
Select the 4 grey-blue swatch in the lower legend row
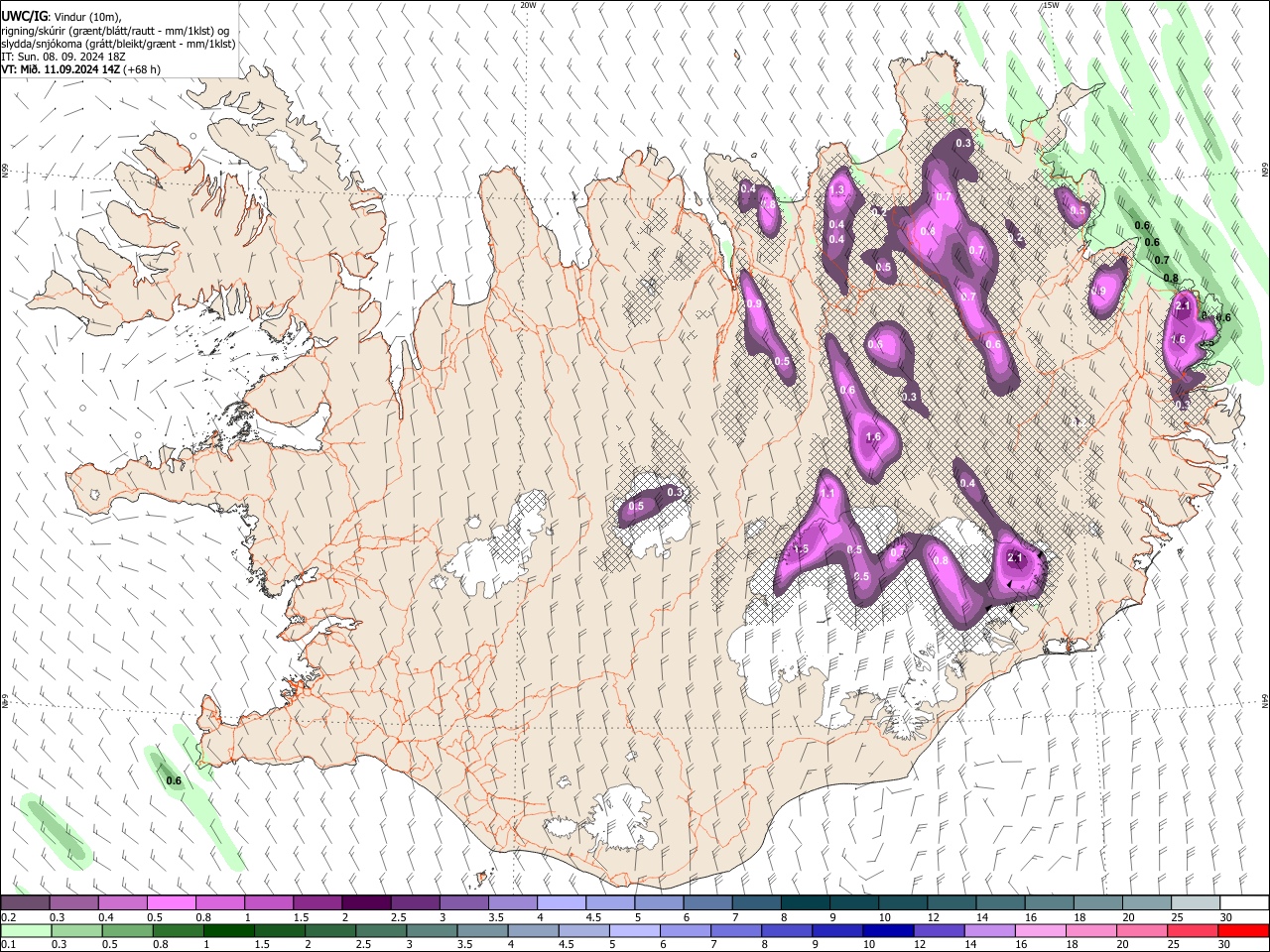pos(533,931)
